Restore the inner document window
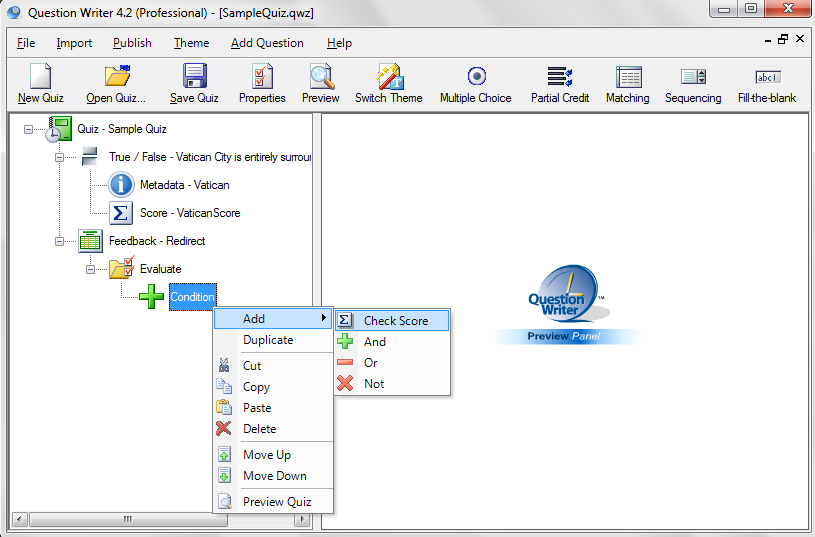This screenshot has height=537, width=815. [x=783, y=40]
